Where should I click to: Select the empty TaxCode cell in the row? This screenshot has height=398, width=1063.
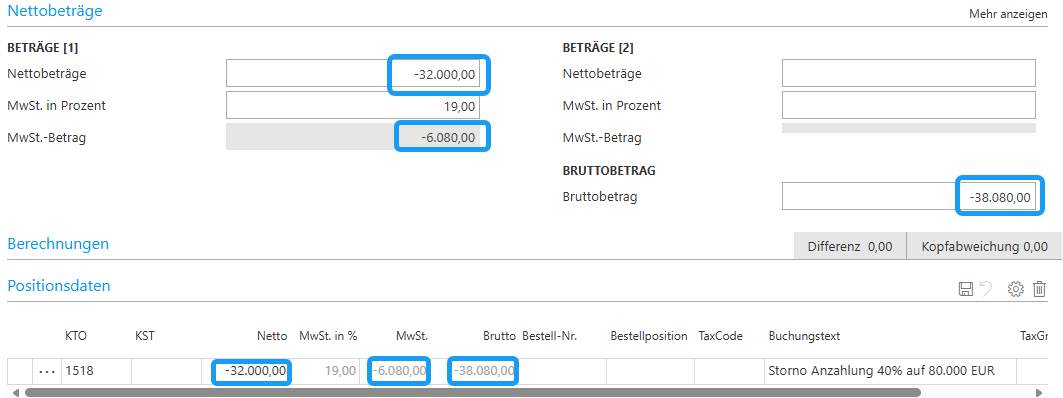pyautogui.click(x=729, y=372)
